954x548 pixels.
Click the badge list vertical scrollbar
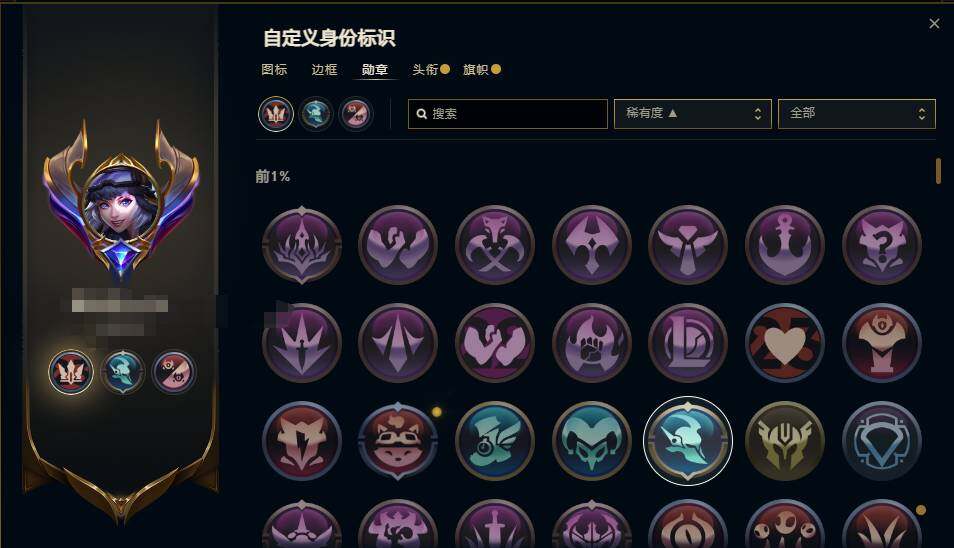coord(938,171)
